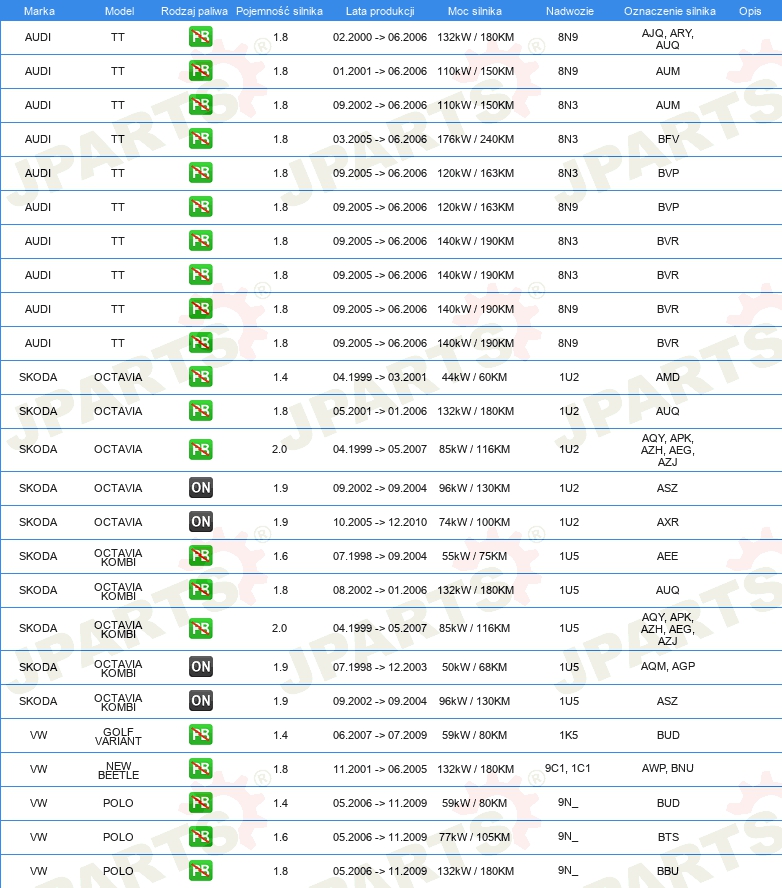Click the Model column header
Screen dimensions: 782x888
coord(119,11)
